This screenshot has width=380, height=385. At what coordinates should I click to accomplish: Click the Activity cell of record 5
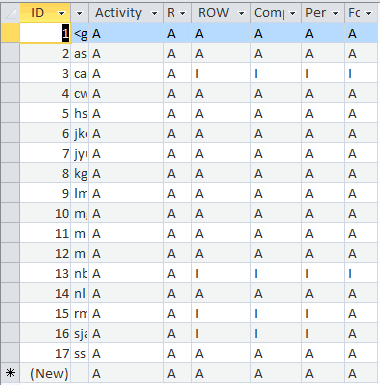126,113
